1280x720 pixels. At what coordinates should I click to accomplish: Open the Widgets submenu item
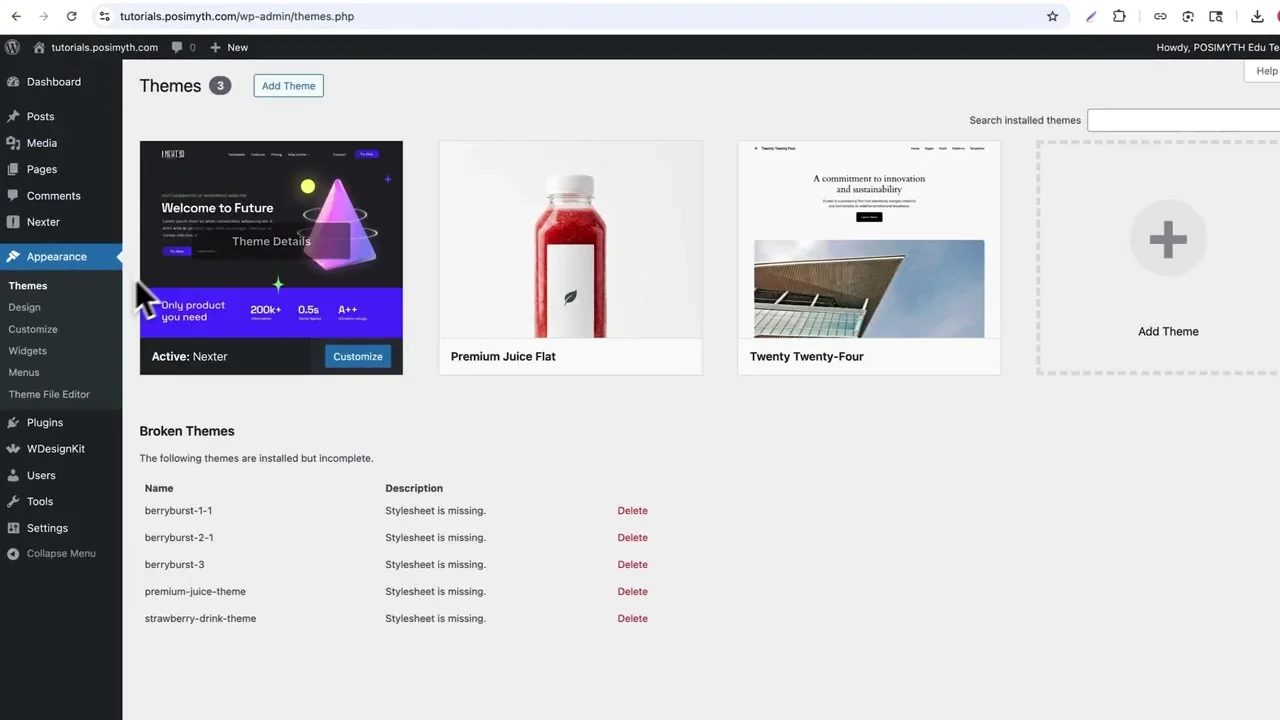pos(28,351)
